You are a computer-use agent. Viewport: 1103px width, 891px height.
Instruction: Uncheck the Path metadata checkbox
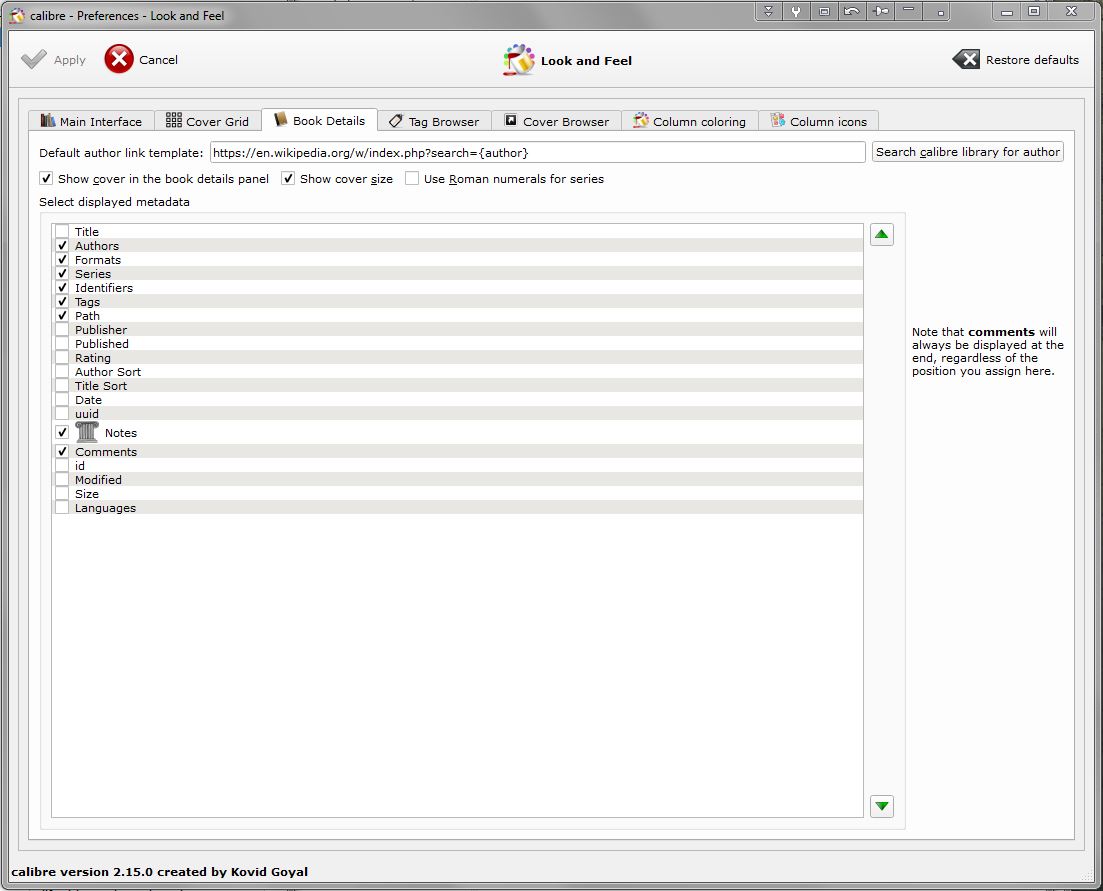(x=63, y=316)
